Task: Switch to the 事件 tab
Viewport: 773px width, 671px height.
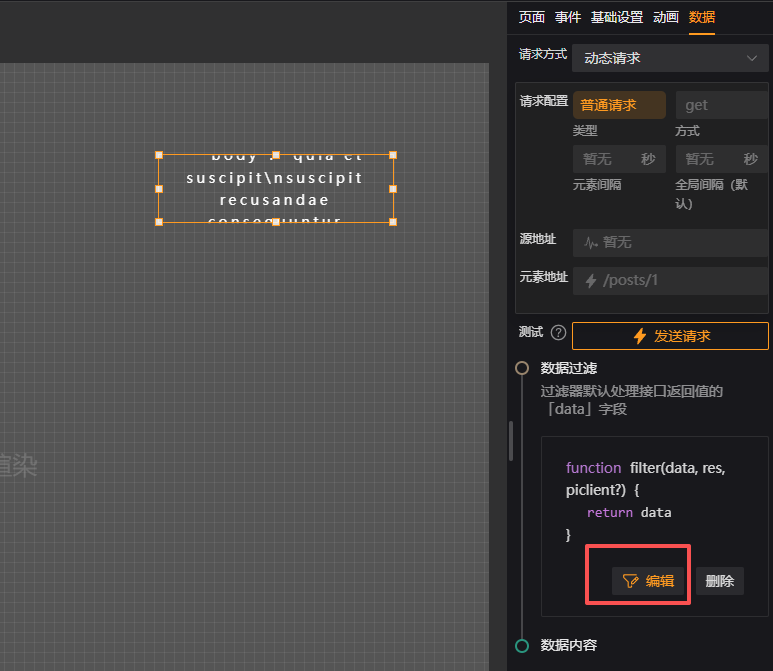Action: [x=568, y=17]
